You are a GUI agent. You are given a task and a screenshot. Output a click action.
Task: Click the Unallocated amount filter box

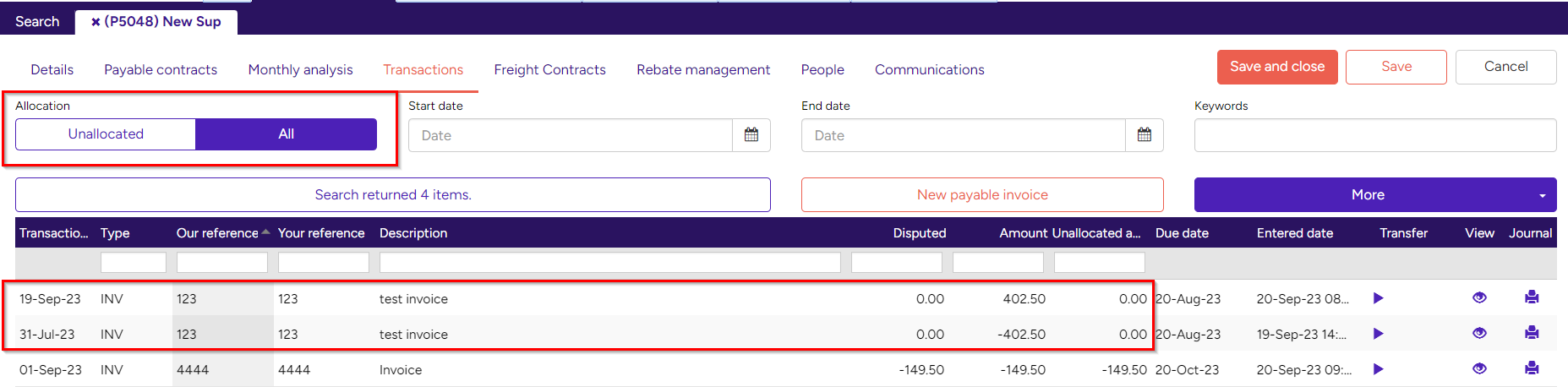coord(1100,263)
